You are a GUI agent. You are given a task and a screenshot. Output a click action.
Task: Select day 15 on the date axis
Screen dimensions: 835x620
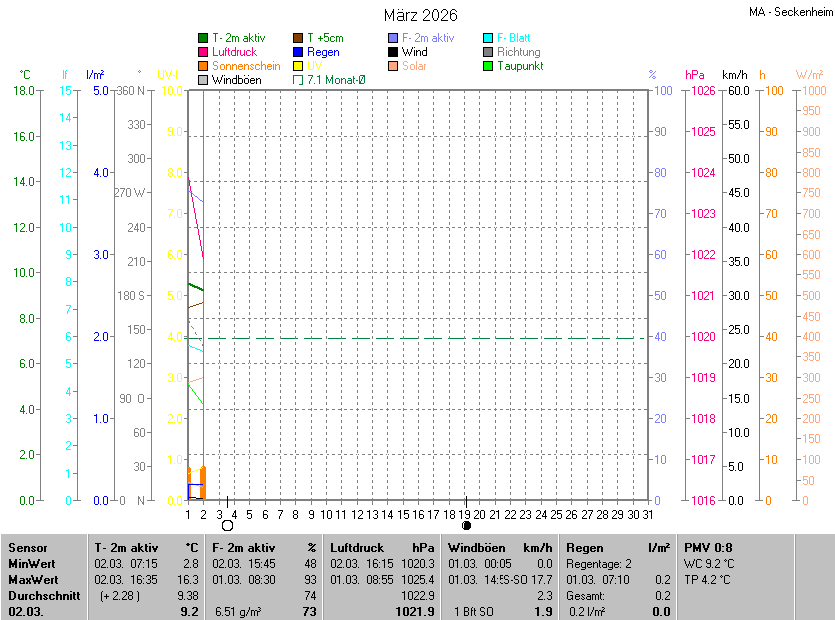(403, 514)
